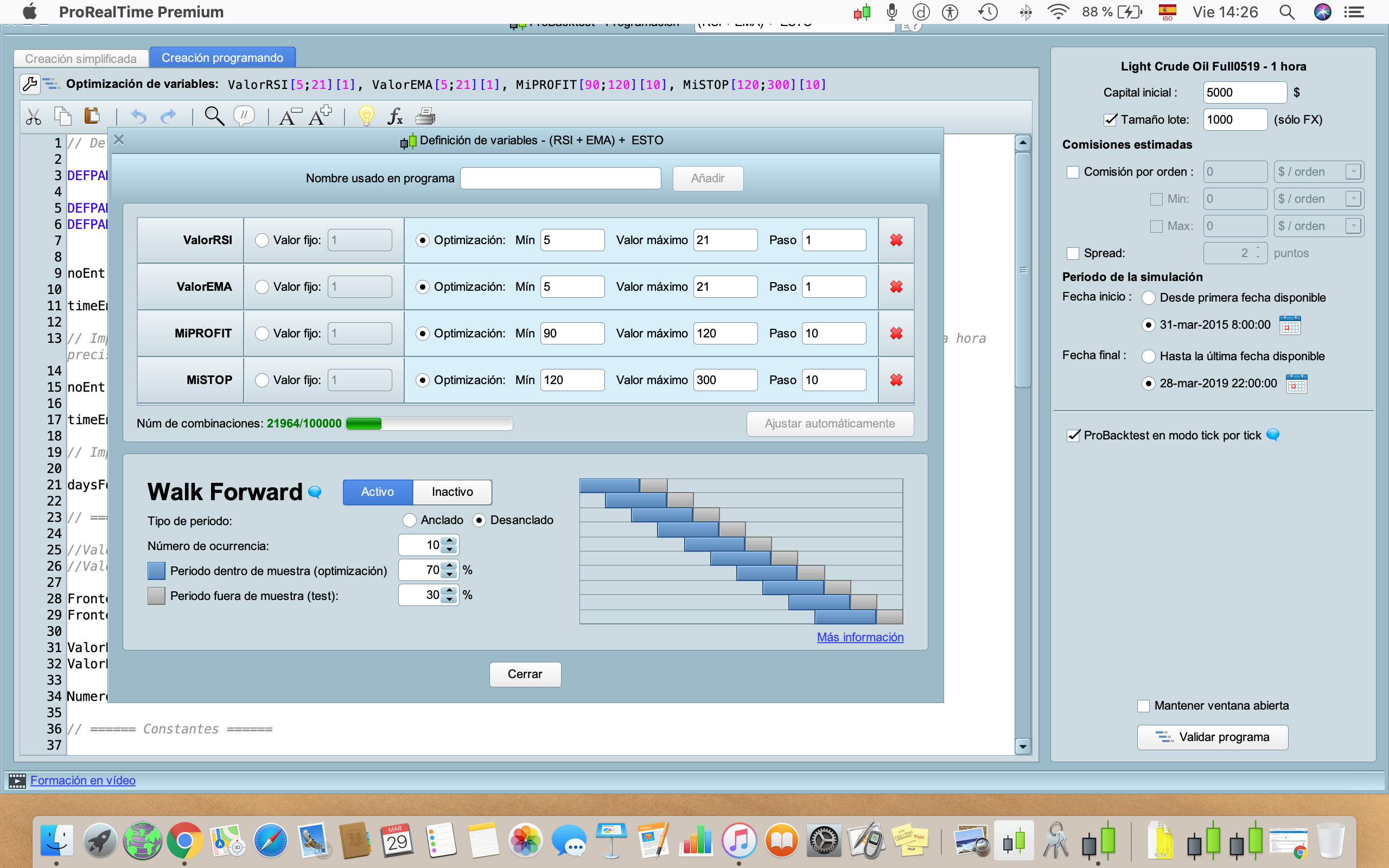This screenshot has height=868, width=1389.
Task: Click the magnifier search icon in editor toolbar
Action: coord(214,116)
